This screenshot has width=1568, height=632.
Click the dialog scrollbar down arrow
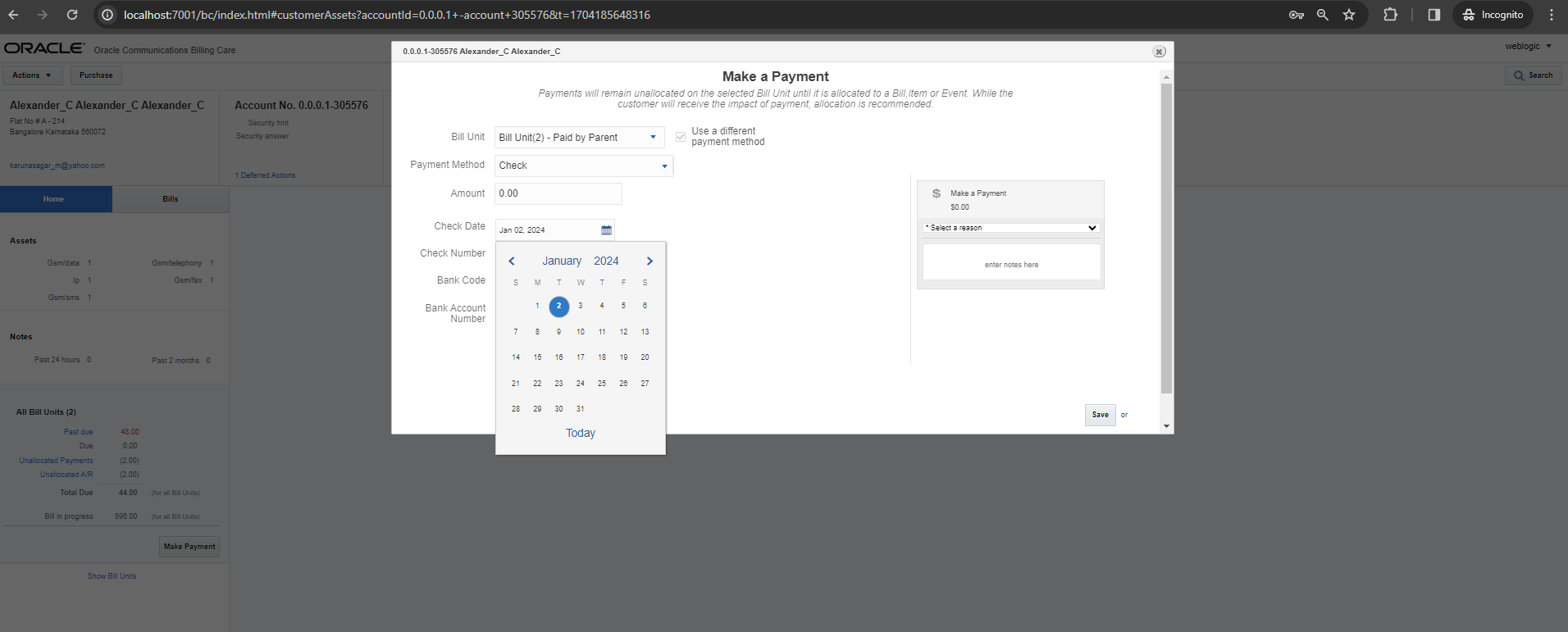click(1166, 426)
